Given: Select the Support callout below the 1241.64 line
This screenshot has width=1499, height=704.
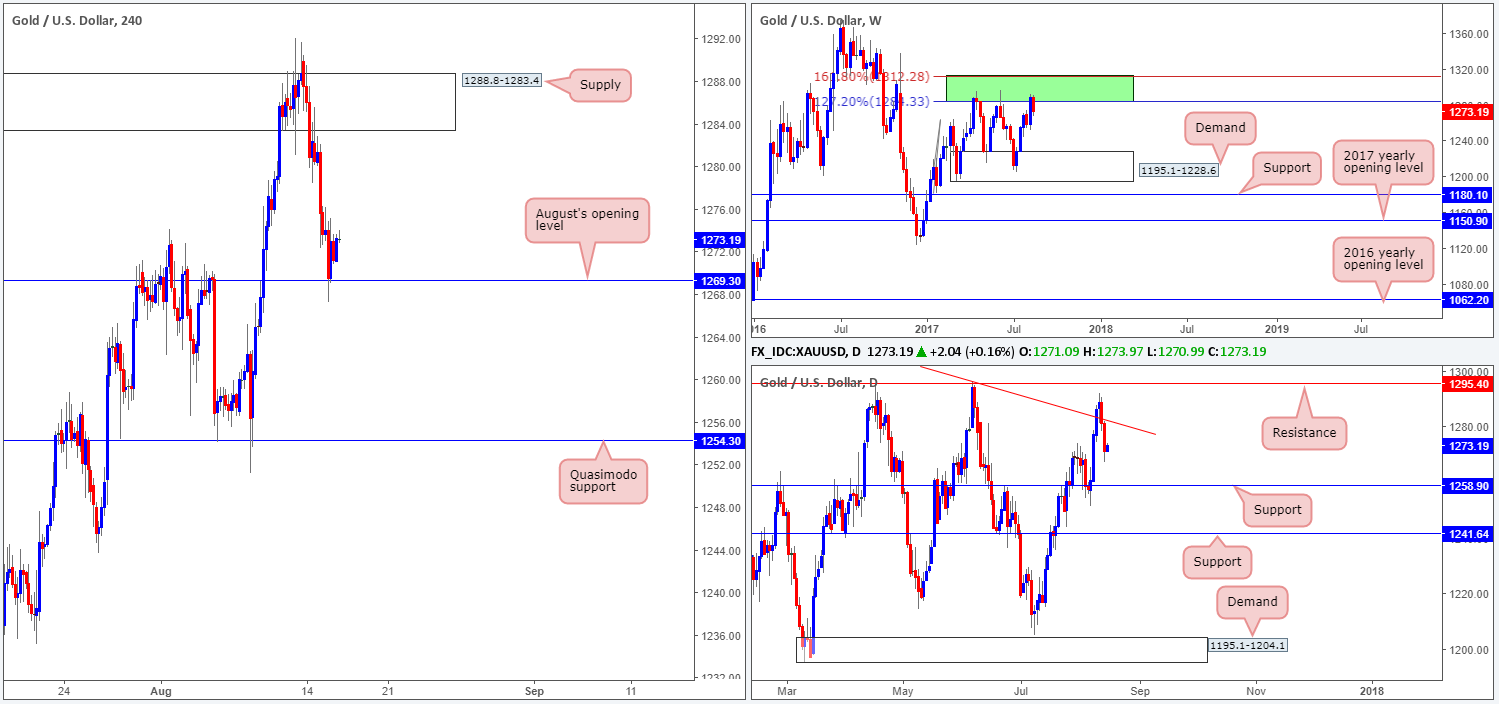Looking at the screenshot, I should click(x=1217, y=562).
